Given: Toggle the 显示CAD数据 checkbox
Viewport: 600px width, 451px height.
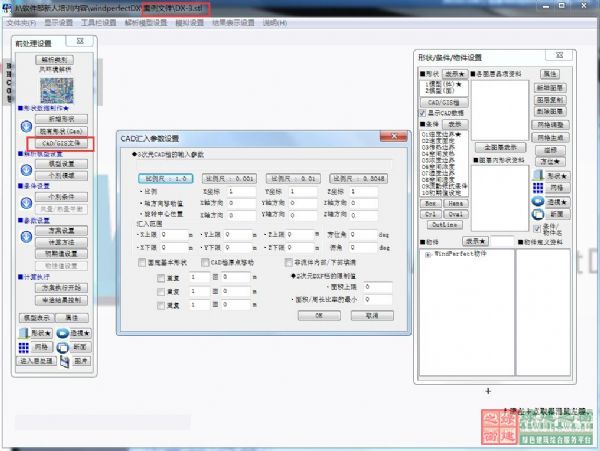Looking at the screenshot, I should click(424, 113).
